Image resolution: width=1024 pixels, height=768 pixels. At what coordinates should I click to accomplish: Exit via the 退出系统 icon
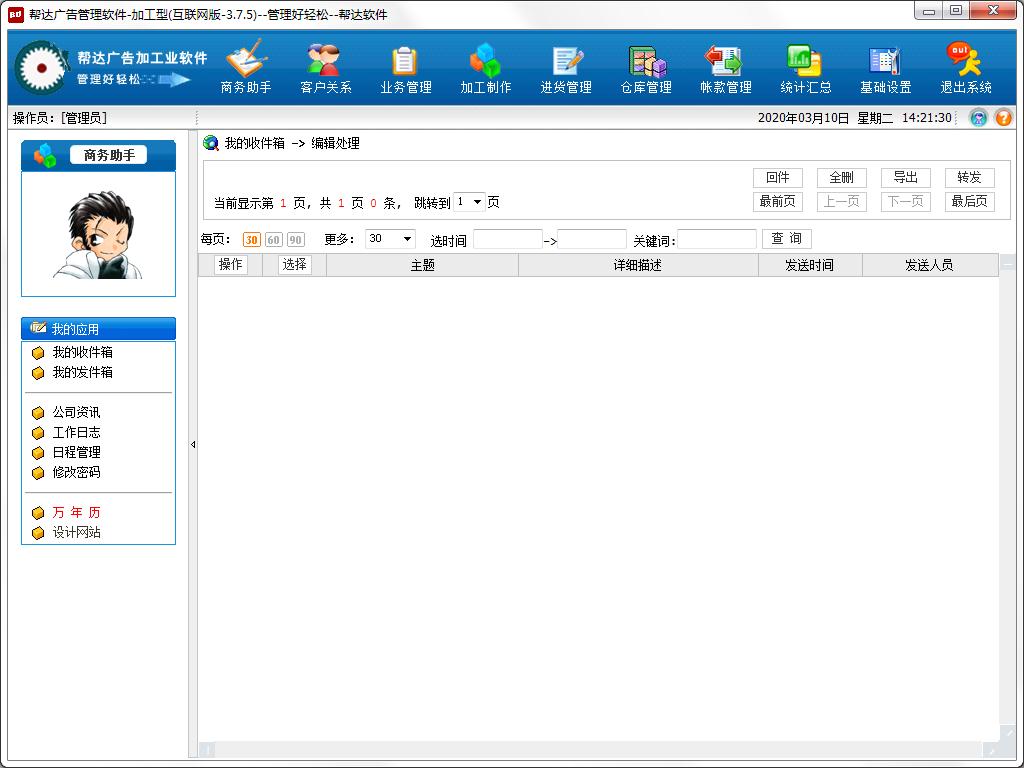[x=965, y=60]
